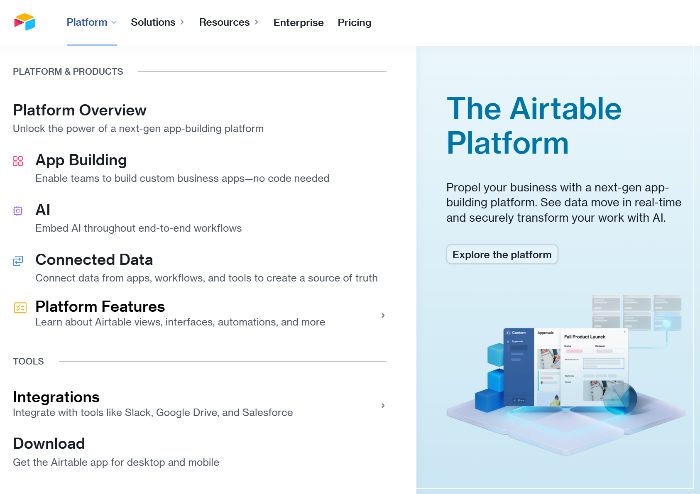Expand the Integrations submenu arrow
The image size is (700, 494).
tap(383, 406)
